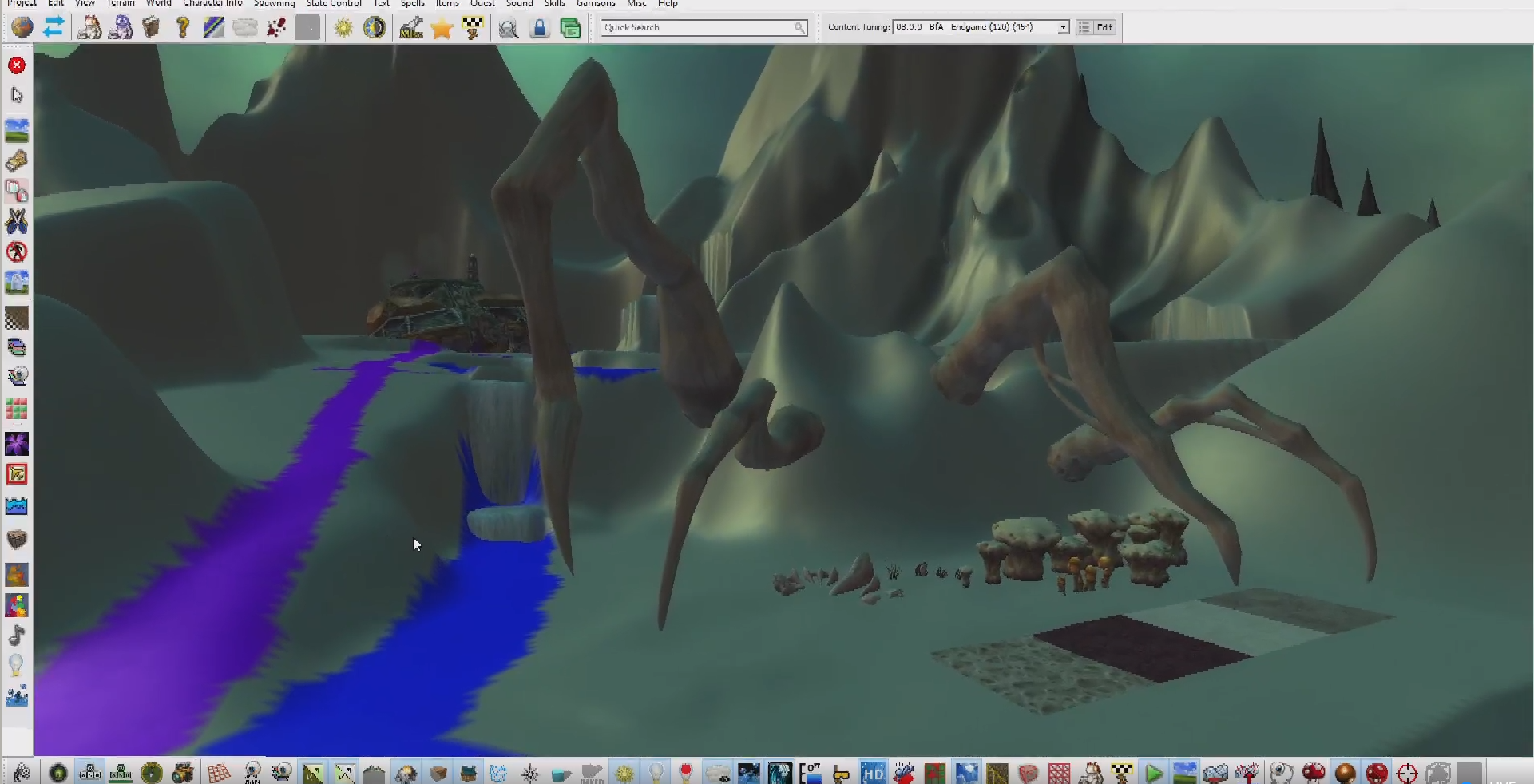Viewport: 1534px width, 784px height.
Task: Click the blue swap arrows icon
Action: (x=54, y=27)
